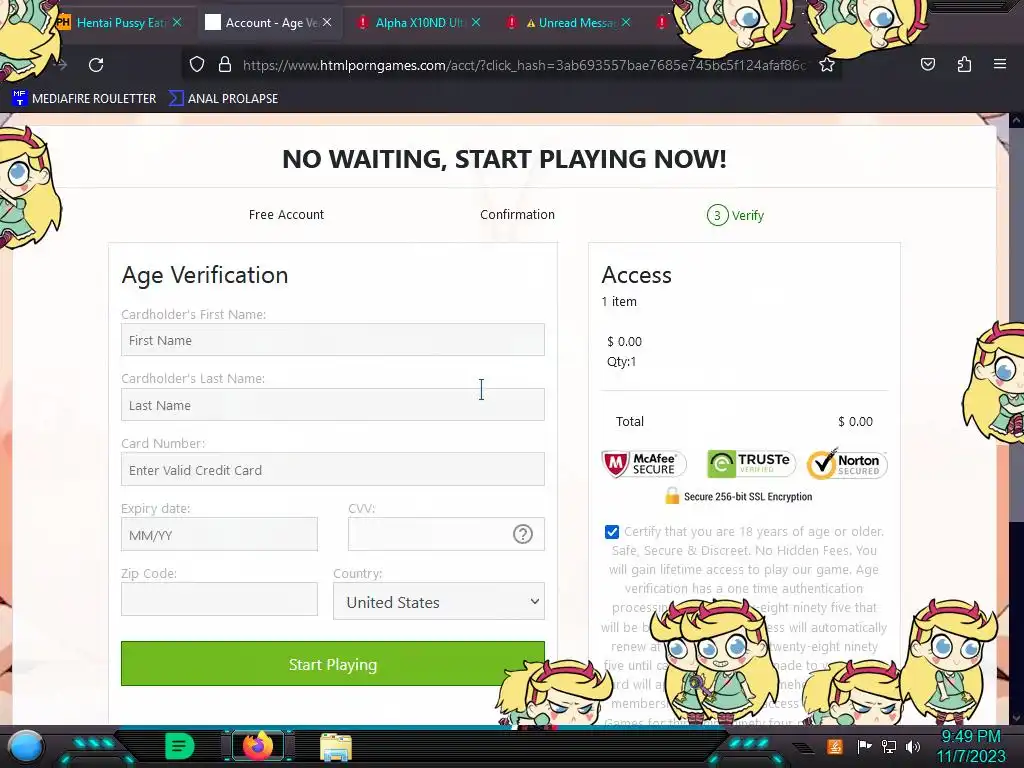Open the Extensions puzzle icon

click(964, 64)
